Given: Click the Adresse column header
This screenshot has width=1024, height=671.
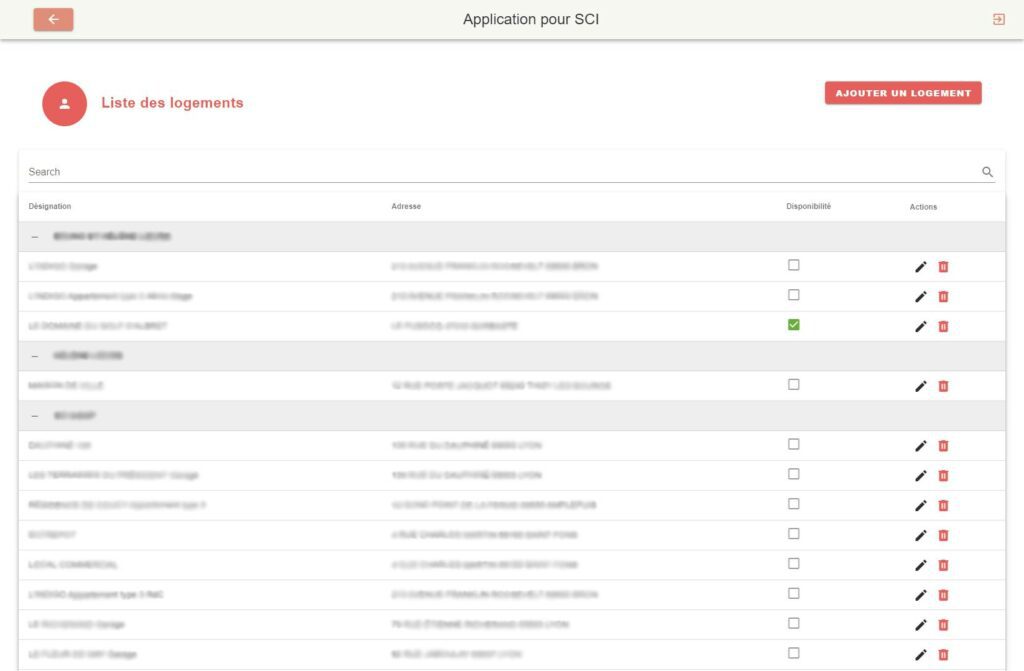Looking at the screenshot, I should [406, 207].
